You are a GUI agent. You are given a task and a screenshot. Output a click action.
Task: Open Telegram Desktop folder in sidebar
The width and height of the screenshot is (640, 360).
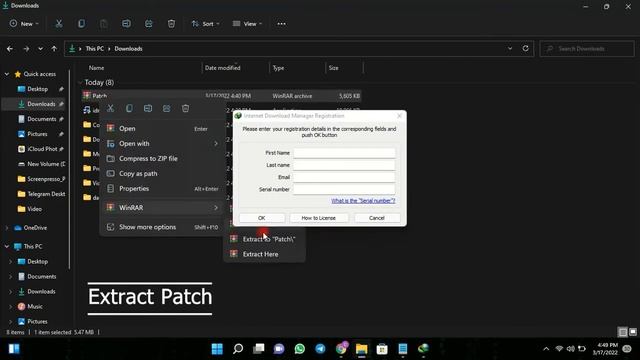coord(42,194)
